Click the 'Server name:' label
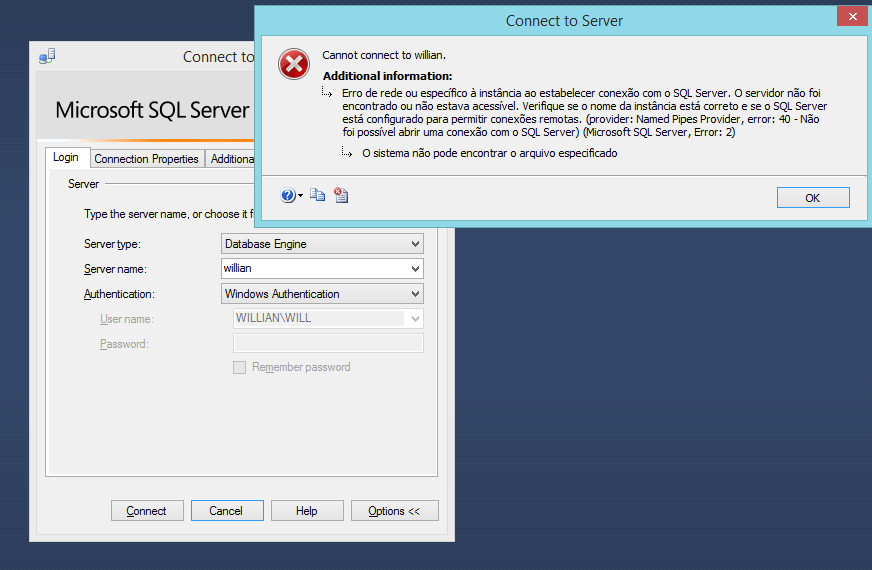Screen dimensions: 872x570 pos(115,269)
